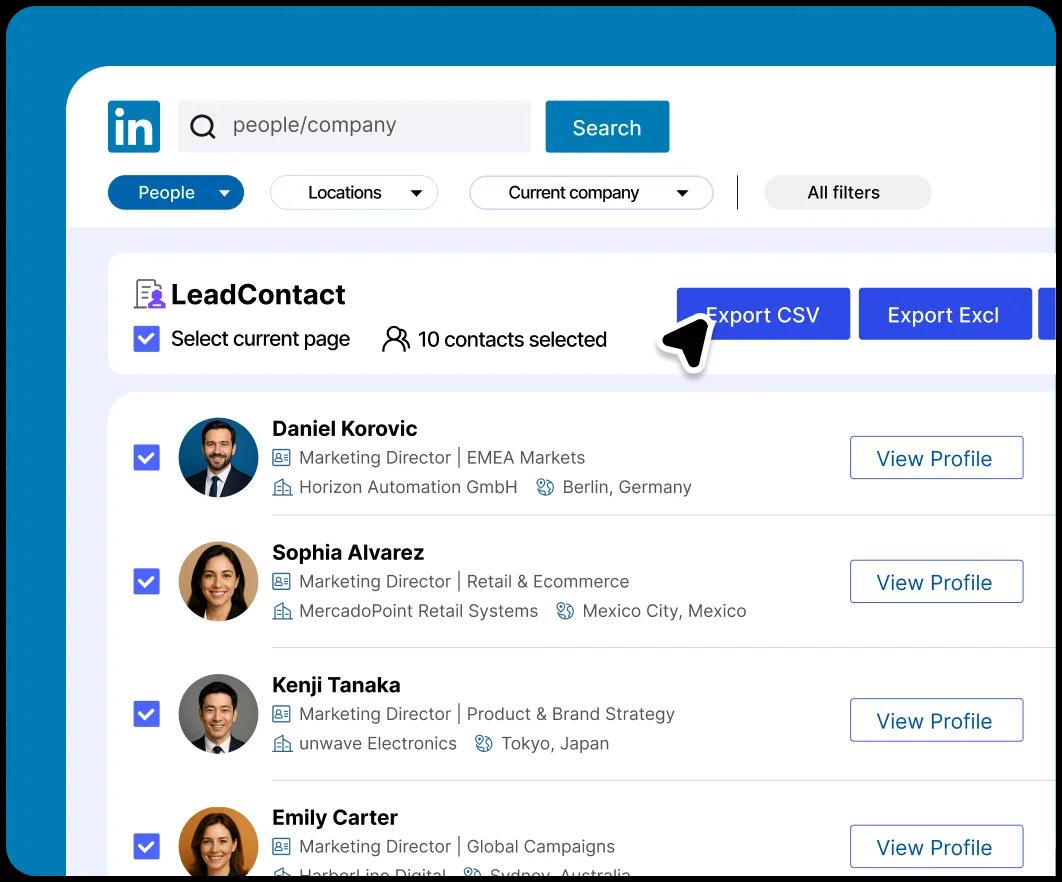This screenshot has height=882, width=1062.
Task: Click 'Horizon Automation GmbH' company text
Action: tap(408, 487)
